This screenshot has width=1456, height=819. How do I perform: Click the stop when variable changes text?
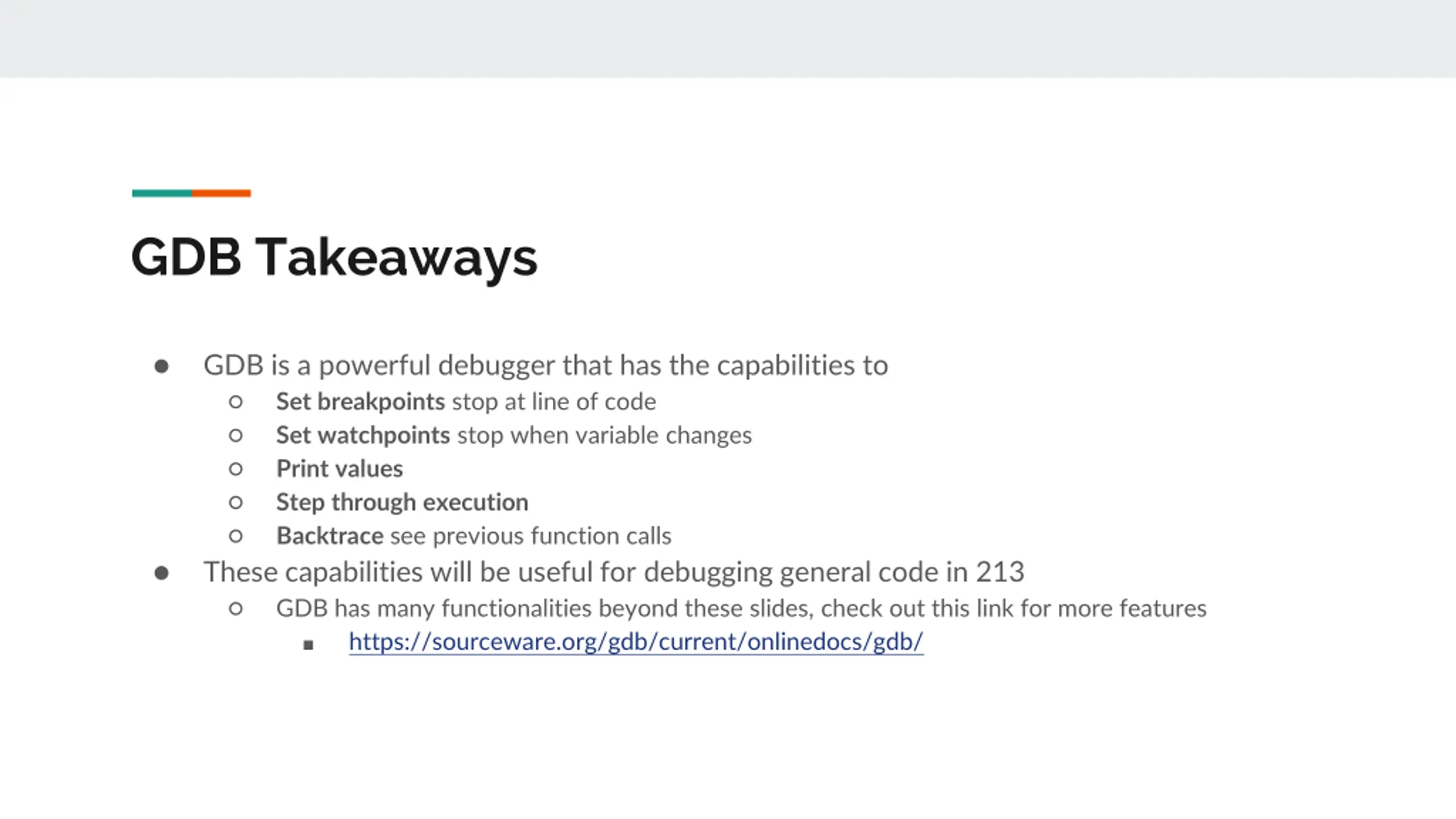tap(605, 435)
